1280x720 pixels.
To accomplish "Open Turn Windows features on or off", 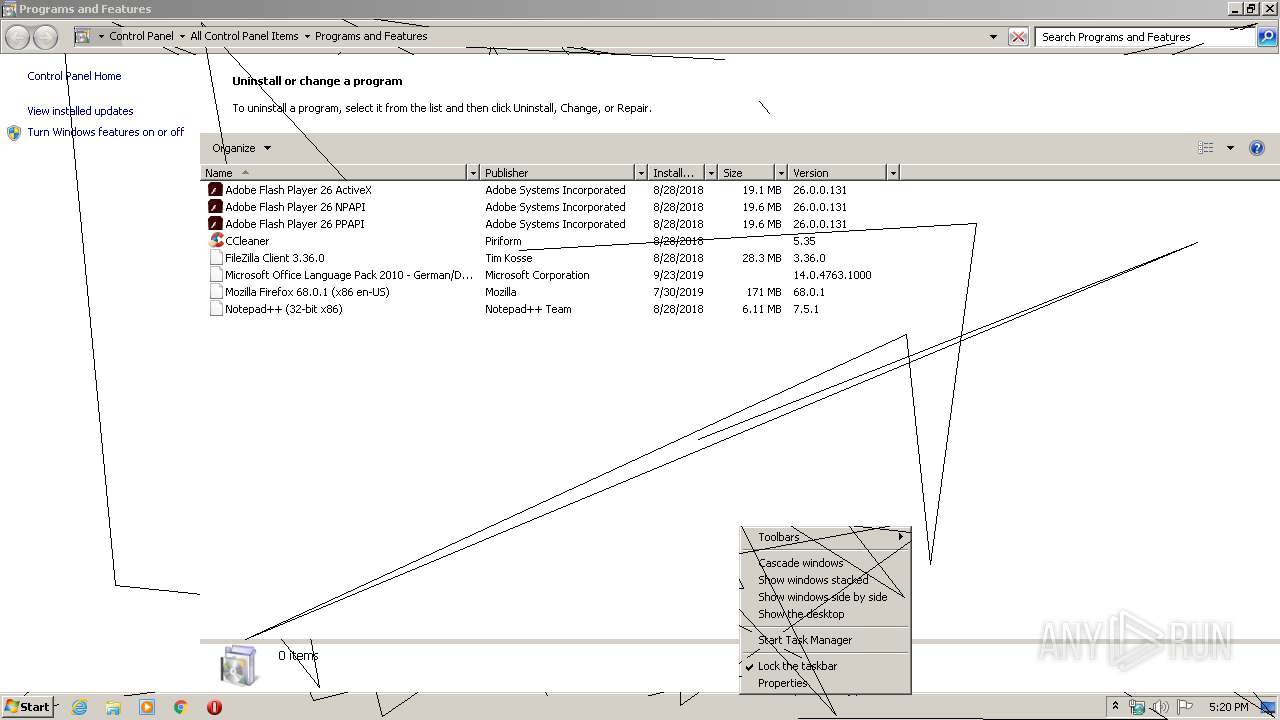I will (106, 132).
